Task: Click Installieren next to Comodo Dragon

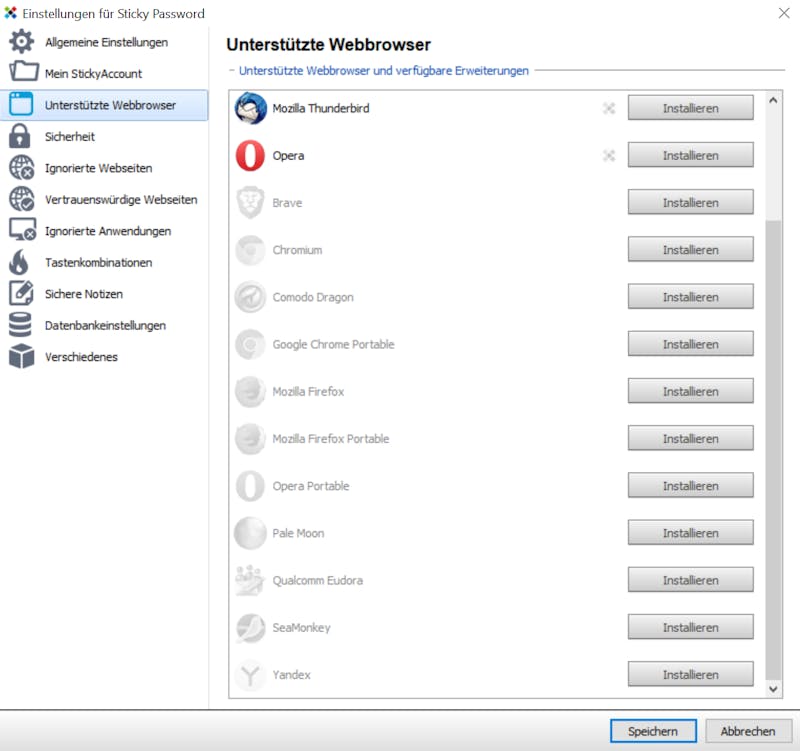Action: coord(690,297)
